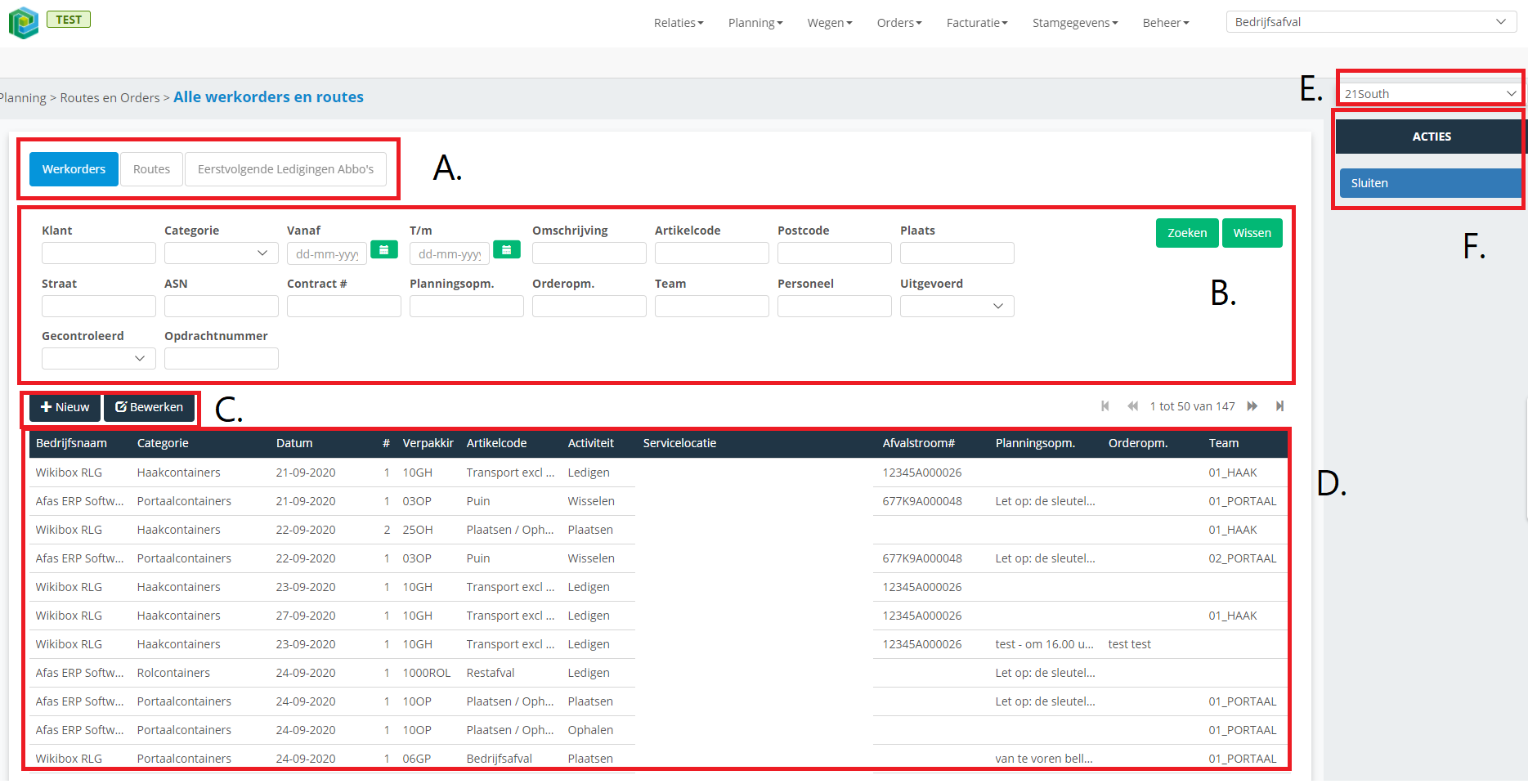Select the Ophalen activity cell
1528x784 pixels.
pyautogui.click(x=590, y=730)
